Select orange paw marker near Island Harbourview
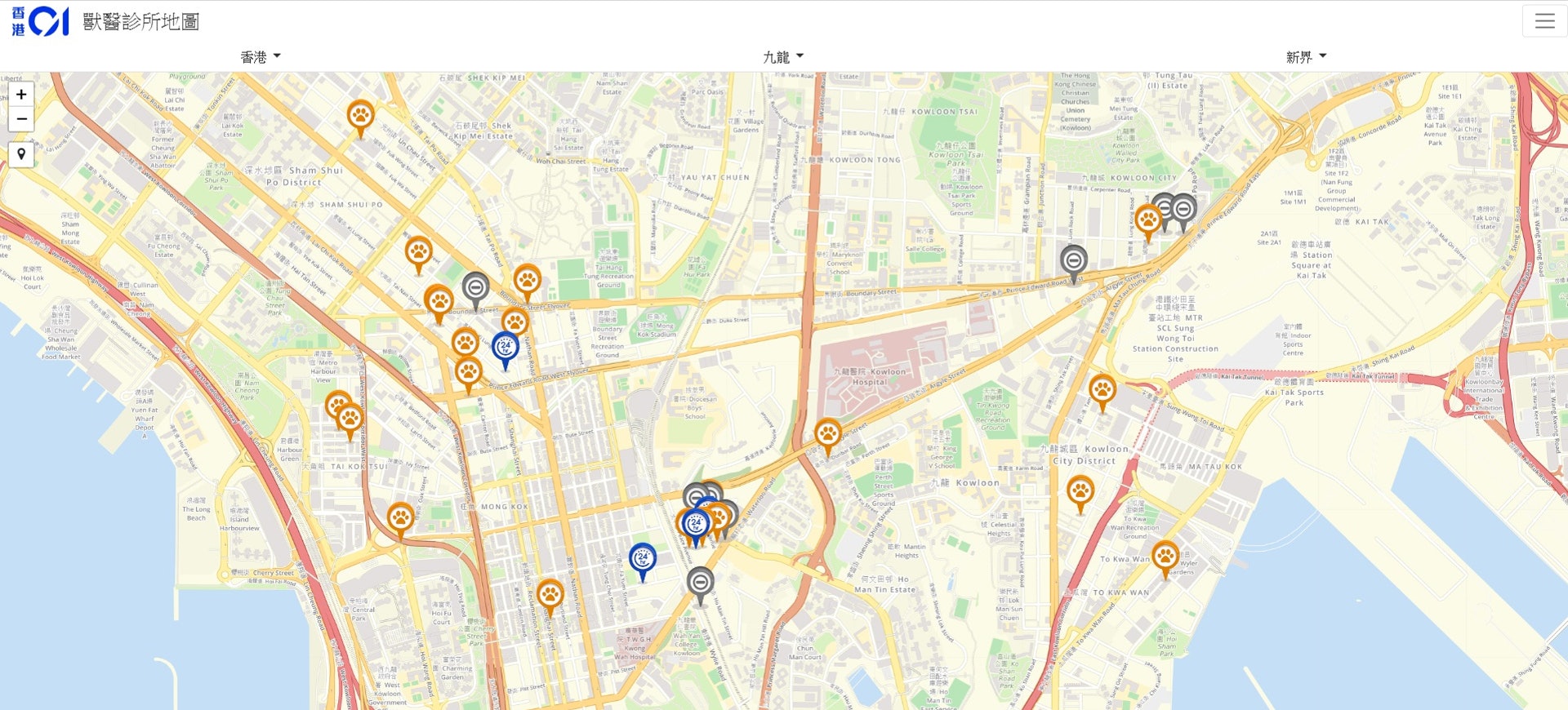Screen dimensions: 1568x710 point(400,517)
